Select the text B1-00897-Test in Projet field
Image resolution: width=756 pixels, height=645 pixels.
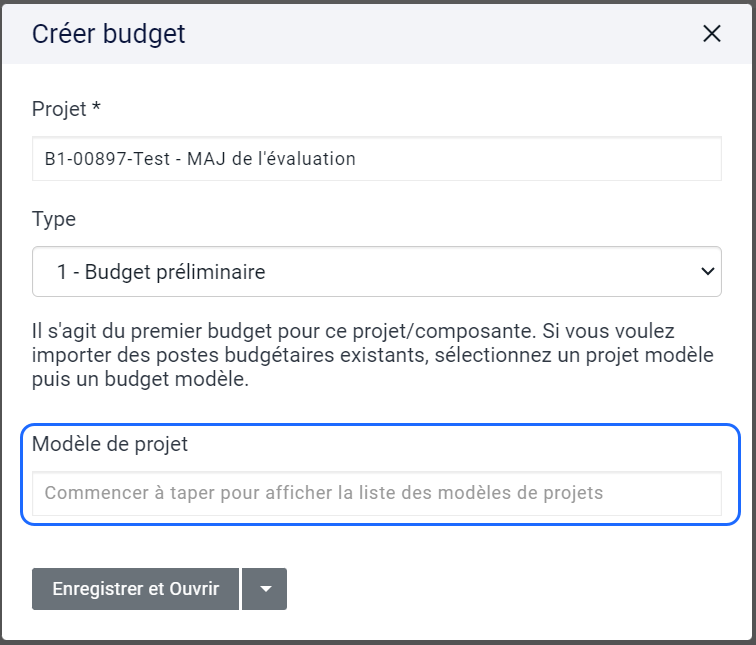pyautogui.click(x=108, y=159)
